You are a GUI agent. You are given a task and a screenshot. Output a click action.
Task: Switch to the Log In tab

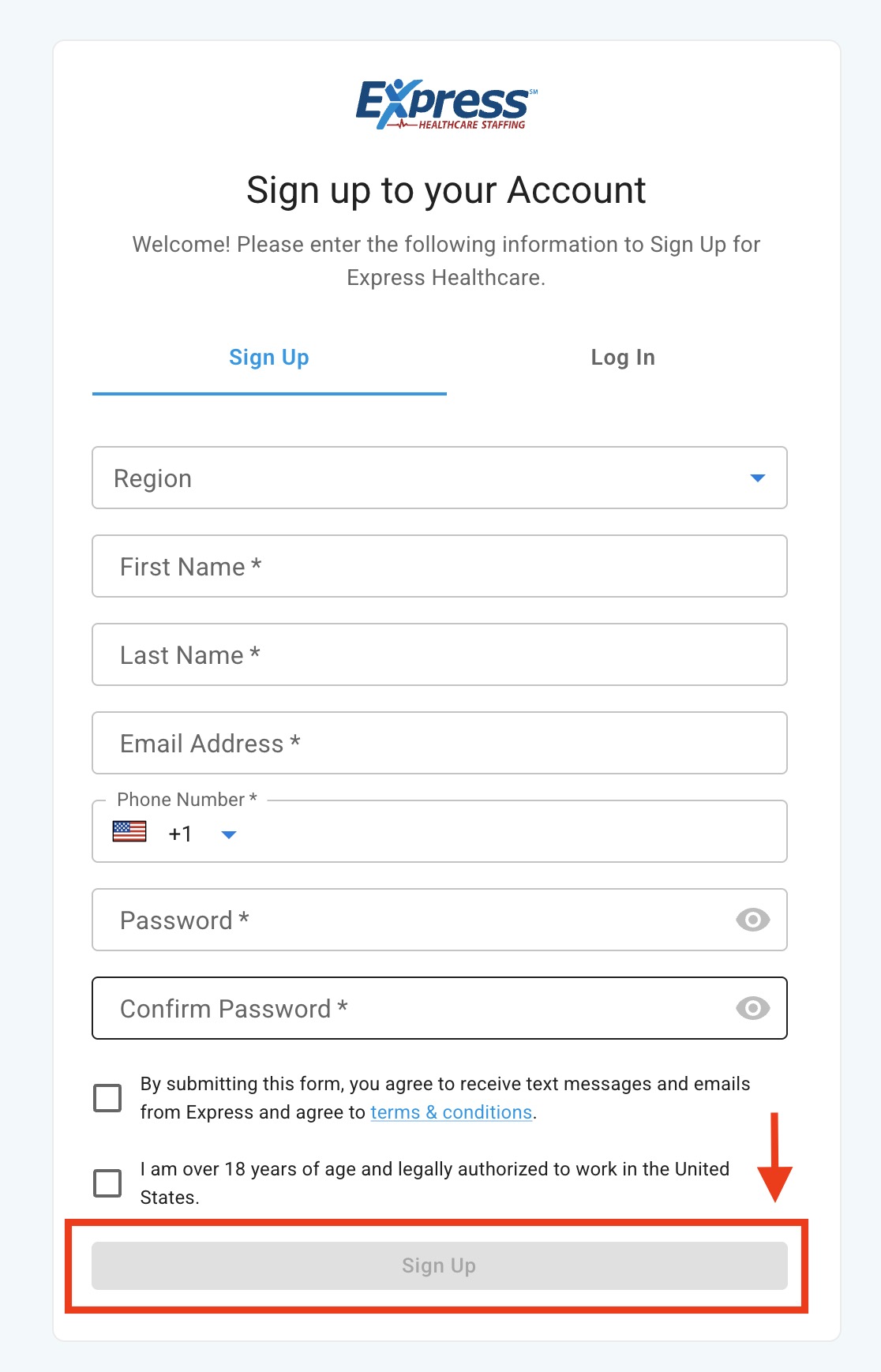tap(623, 358)
